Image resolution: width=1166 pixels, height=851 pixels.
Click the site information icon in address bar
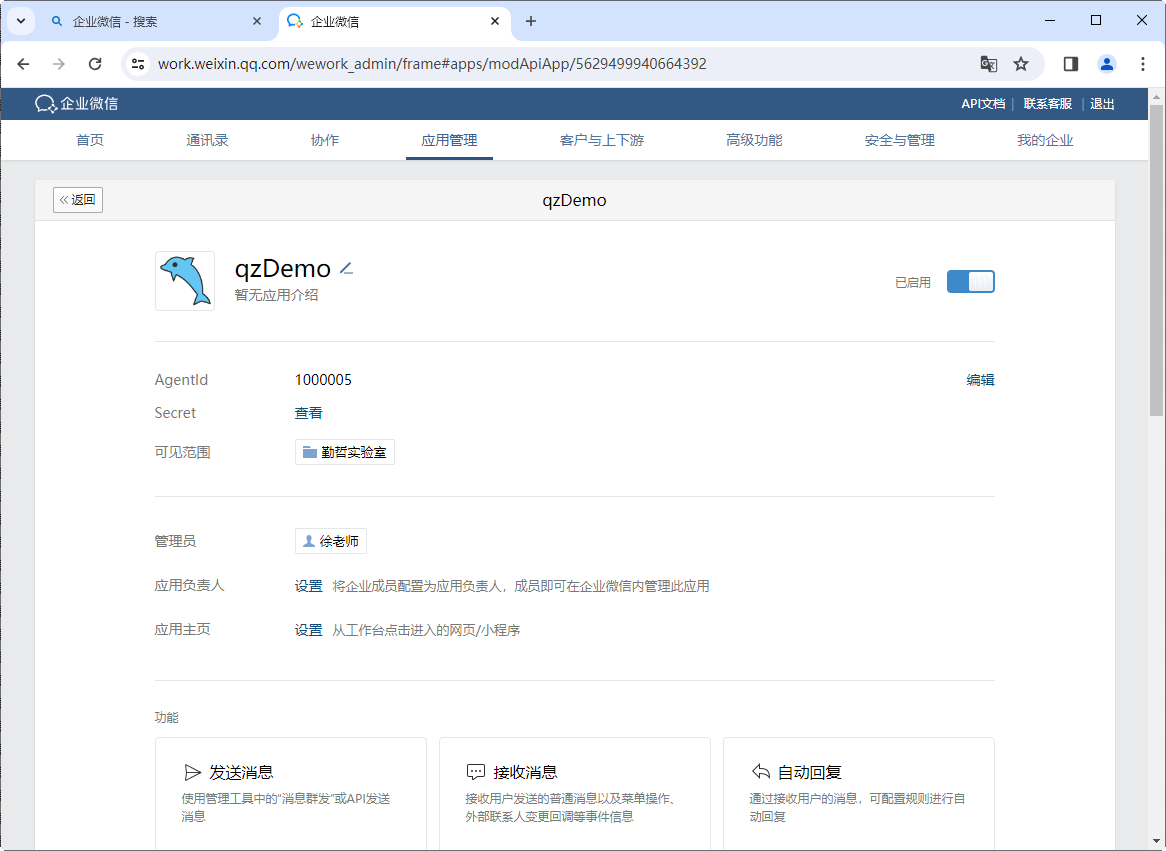click(139, 64)
